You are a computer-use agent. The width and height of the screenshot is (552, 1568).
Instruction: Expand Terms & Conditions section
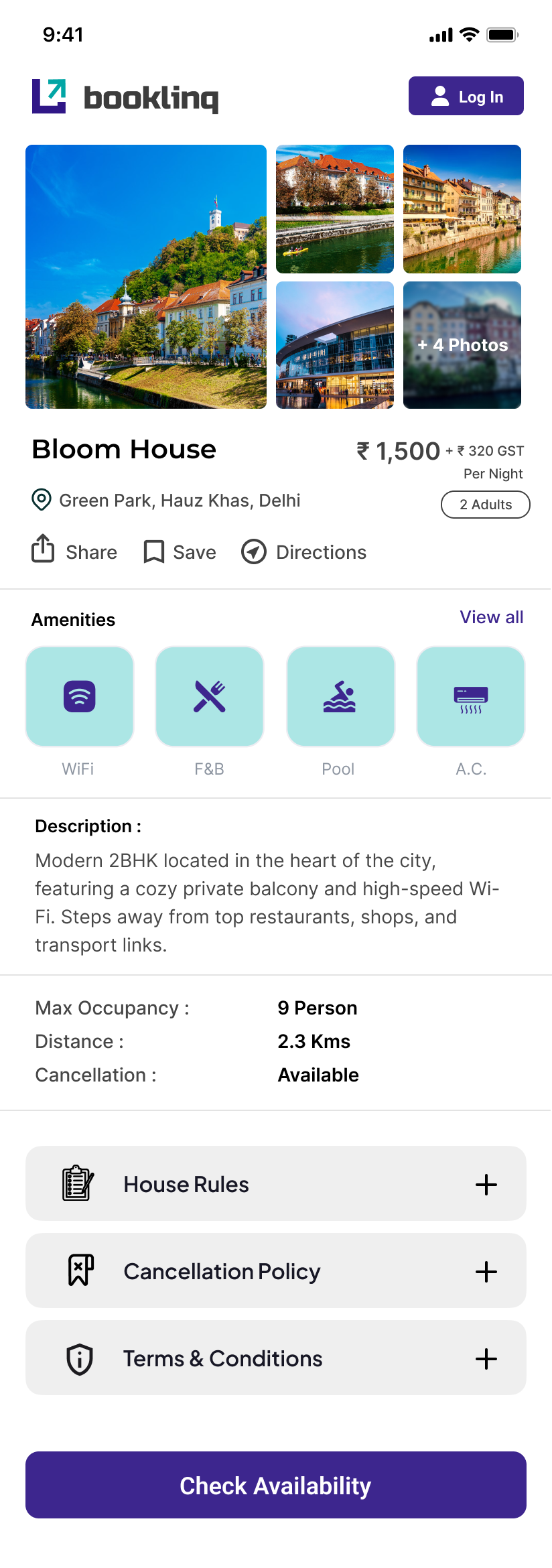(x=486, y=1358)
